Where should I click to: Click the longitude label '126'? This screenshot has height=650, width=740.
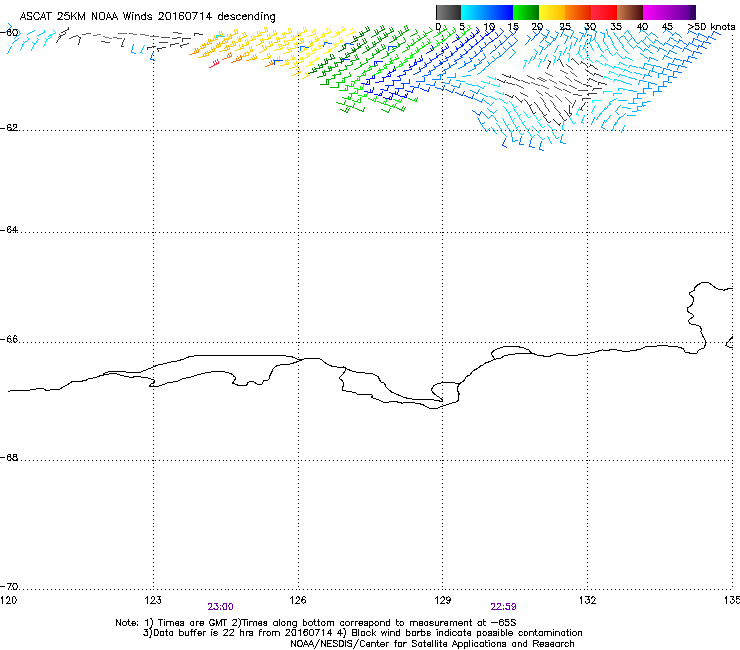(298, 600)
